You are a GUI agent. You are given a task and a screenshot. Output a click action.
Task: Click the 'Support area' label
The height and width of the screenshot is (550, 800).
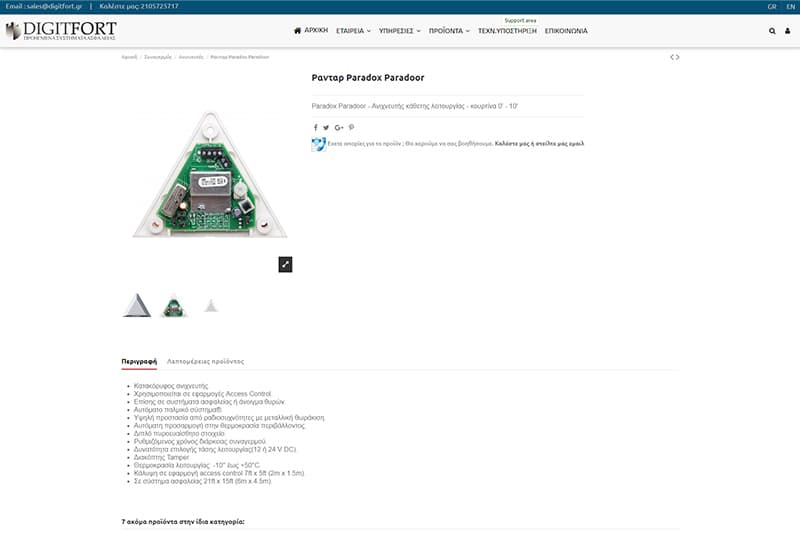click(520, 21)
